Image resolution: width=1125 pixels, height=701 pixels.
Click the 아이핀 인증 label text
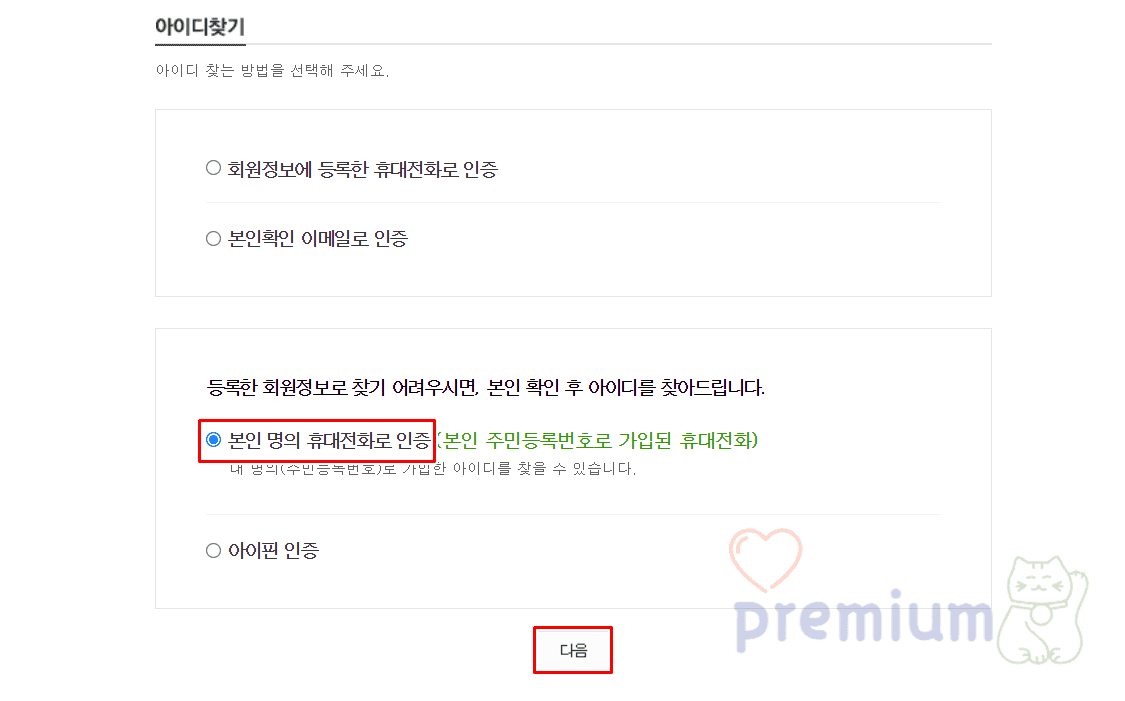[273, 550]
